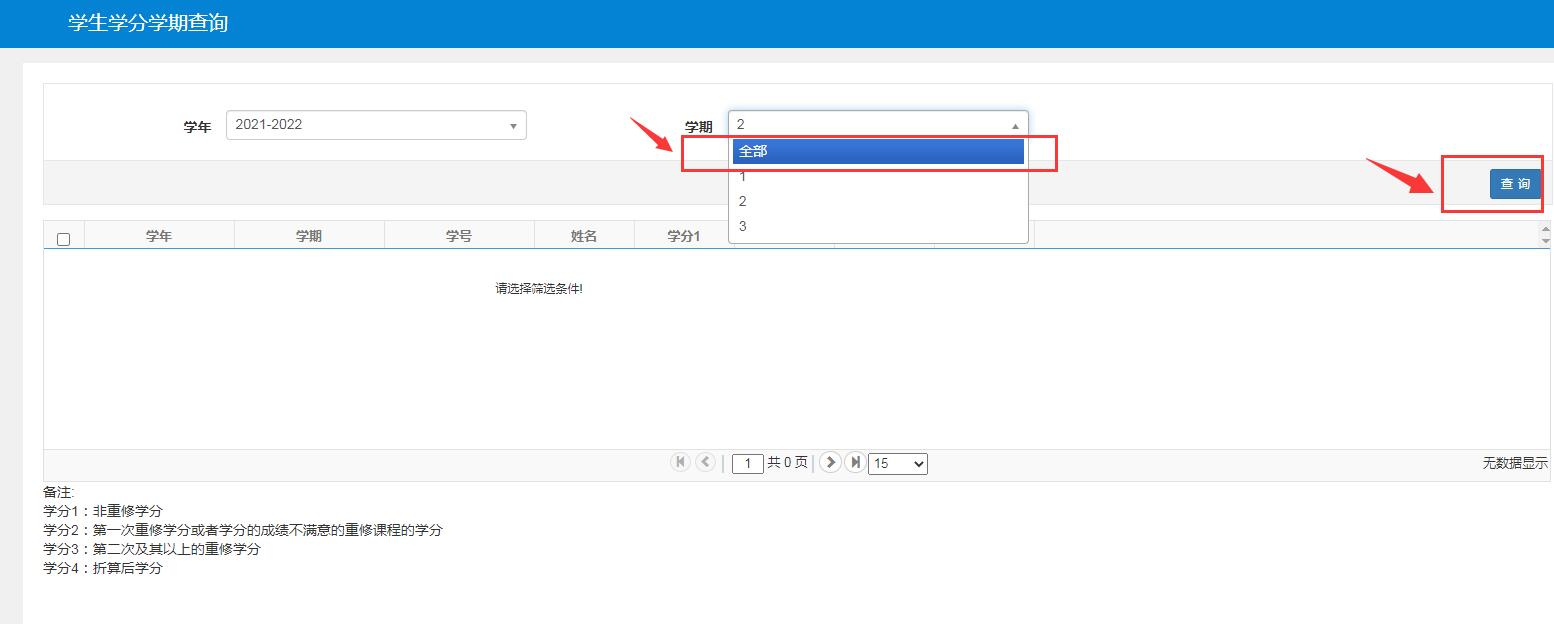
Task: Click the 查询 button
Action: click(1515, 184)
